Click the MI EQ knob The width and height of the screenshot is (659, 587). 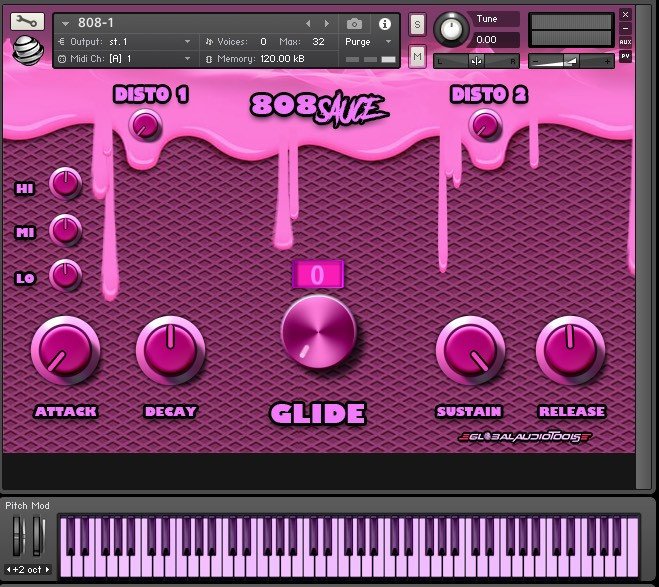pos(66,230)
